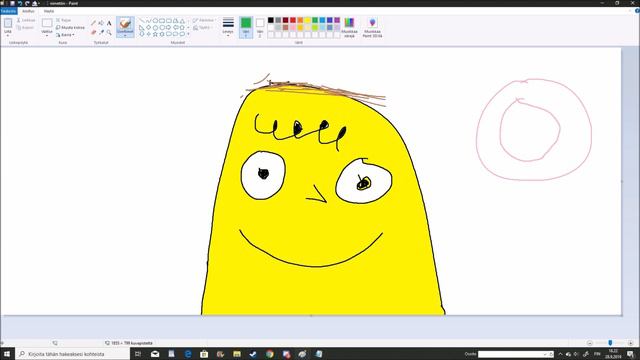640x360 pixels.
Task: Select the Fill with color bucket tool
Action: point(101,23)
